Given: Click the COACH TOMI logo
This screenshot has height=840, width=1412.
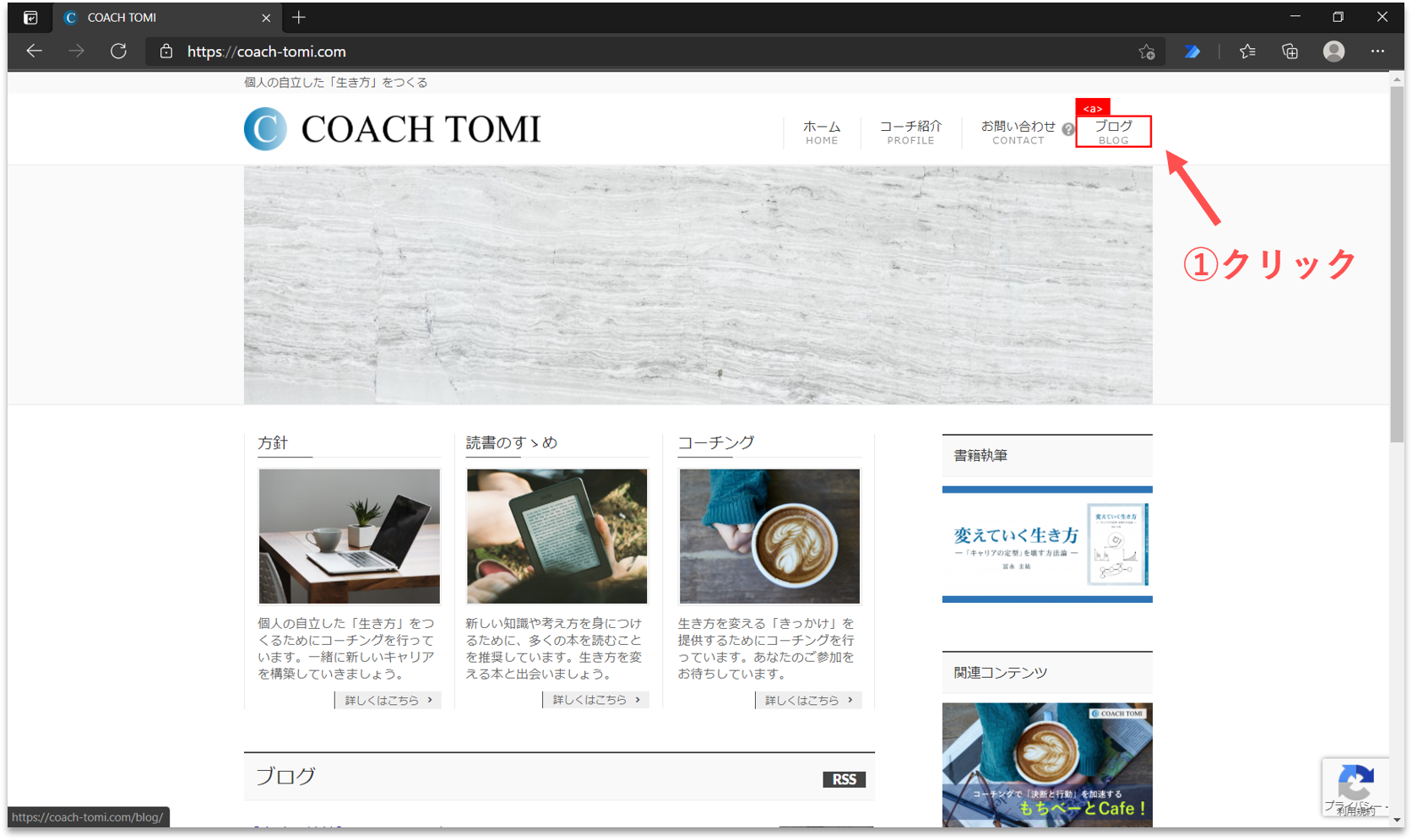Looking at the screenshot, I should [393, 129].
